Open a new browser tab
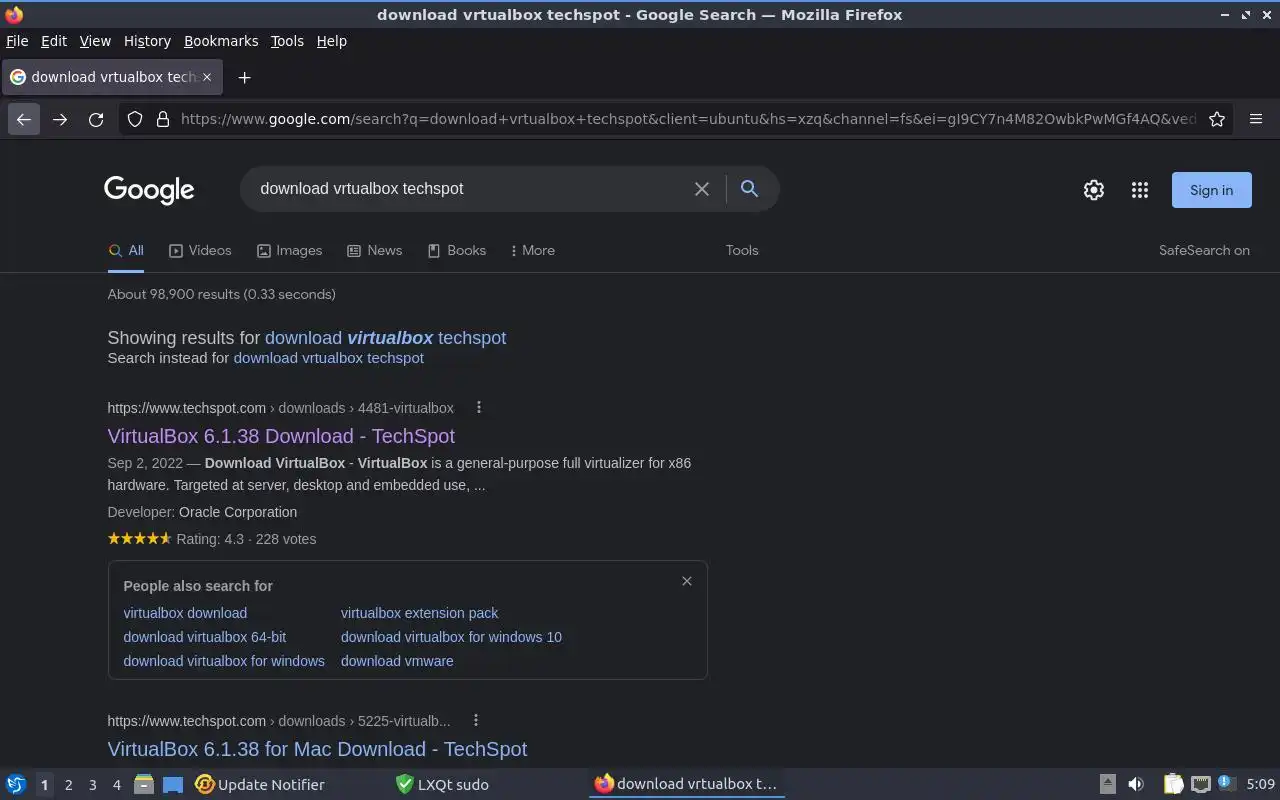This screenshot has height=800, width=1280. (244, 77)
